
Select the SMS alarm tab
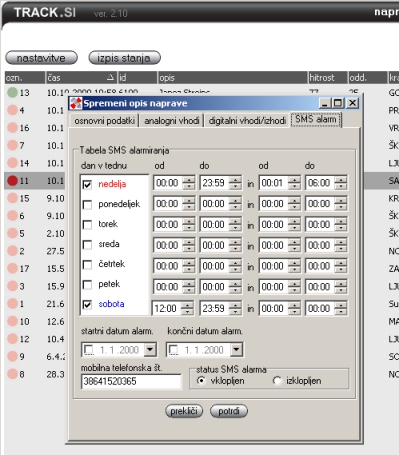tap(316, 119)
